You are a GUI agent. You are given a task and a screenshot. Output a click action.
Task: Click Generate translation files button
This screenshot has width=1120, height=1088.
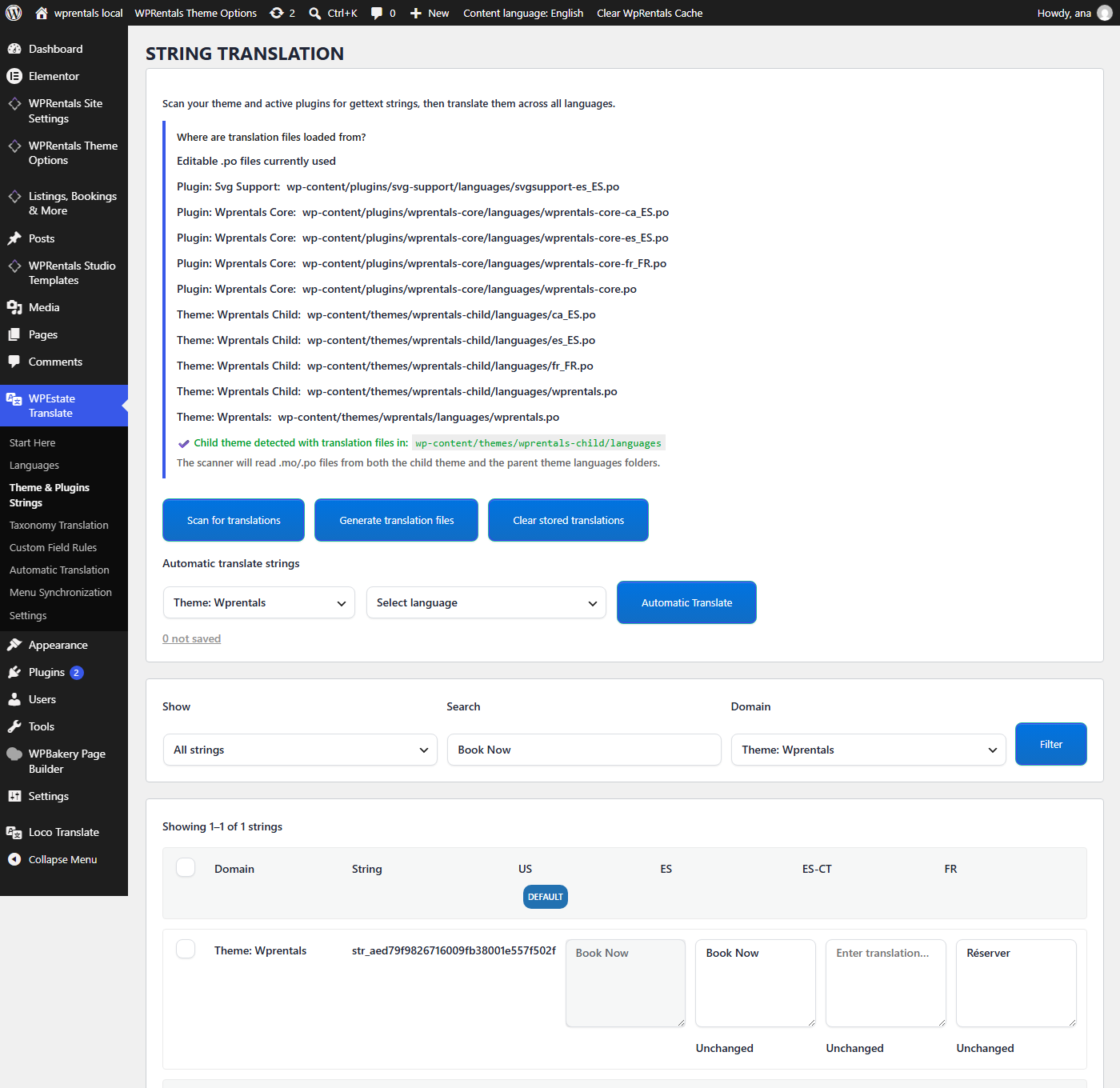point(397,520)
